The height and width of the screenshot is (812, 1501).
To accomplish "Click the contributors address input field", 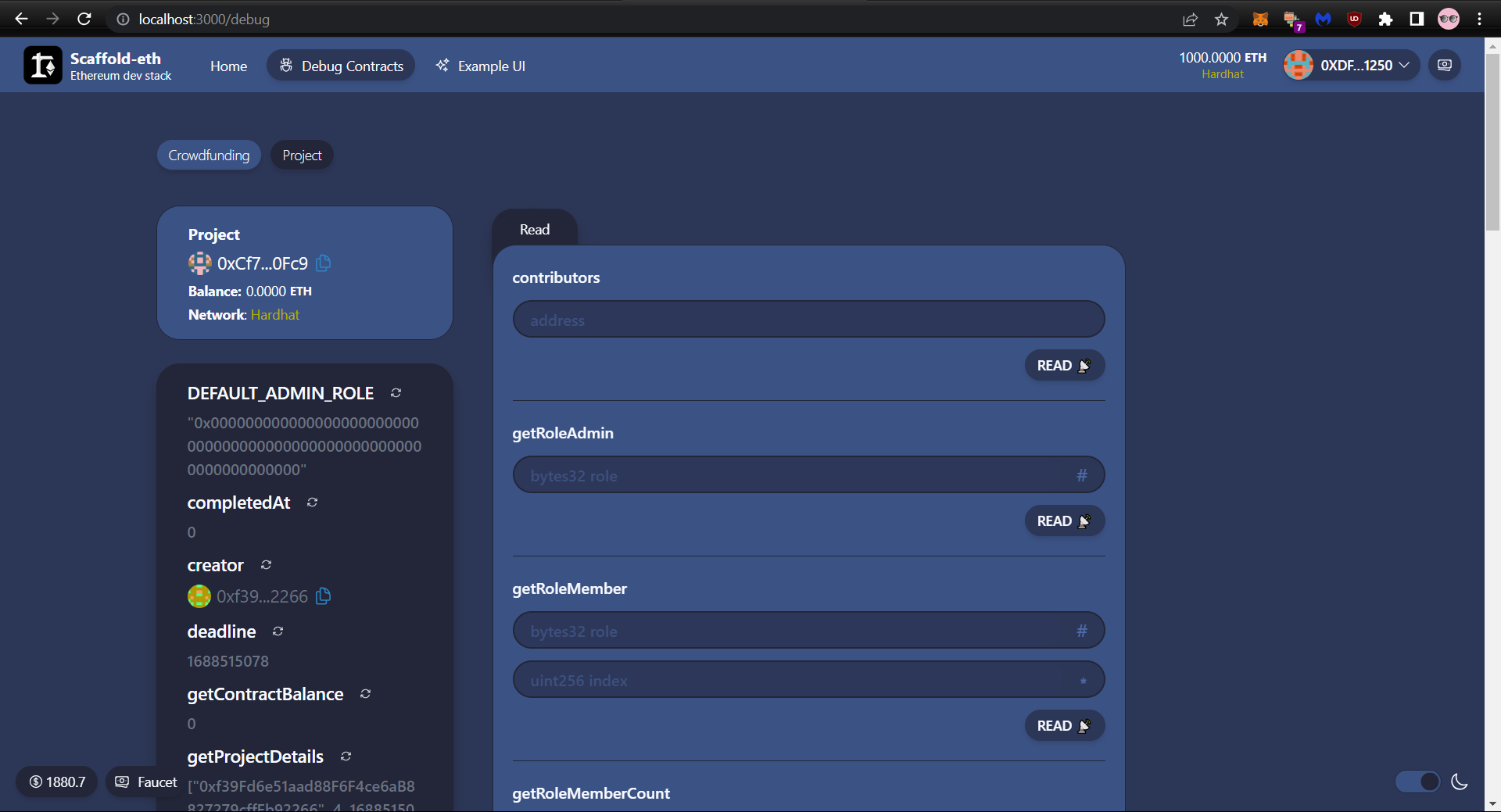I will tap(808, 319).
